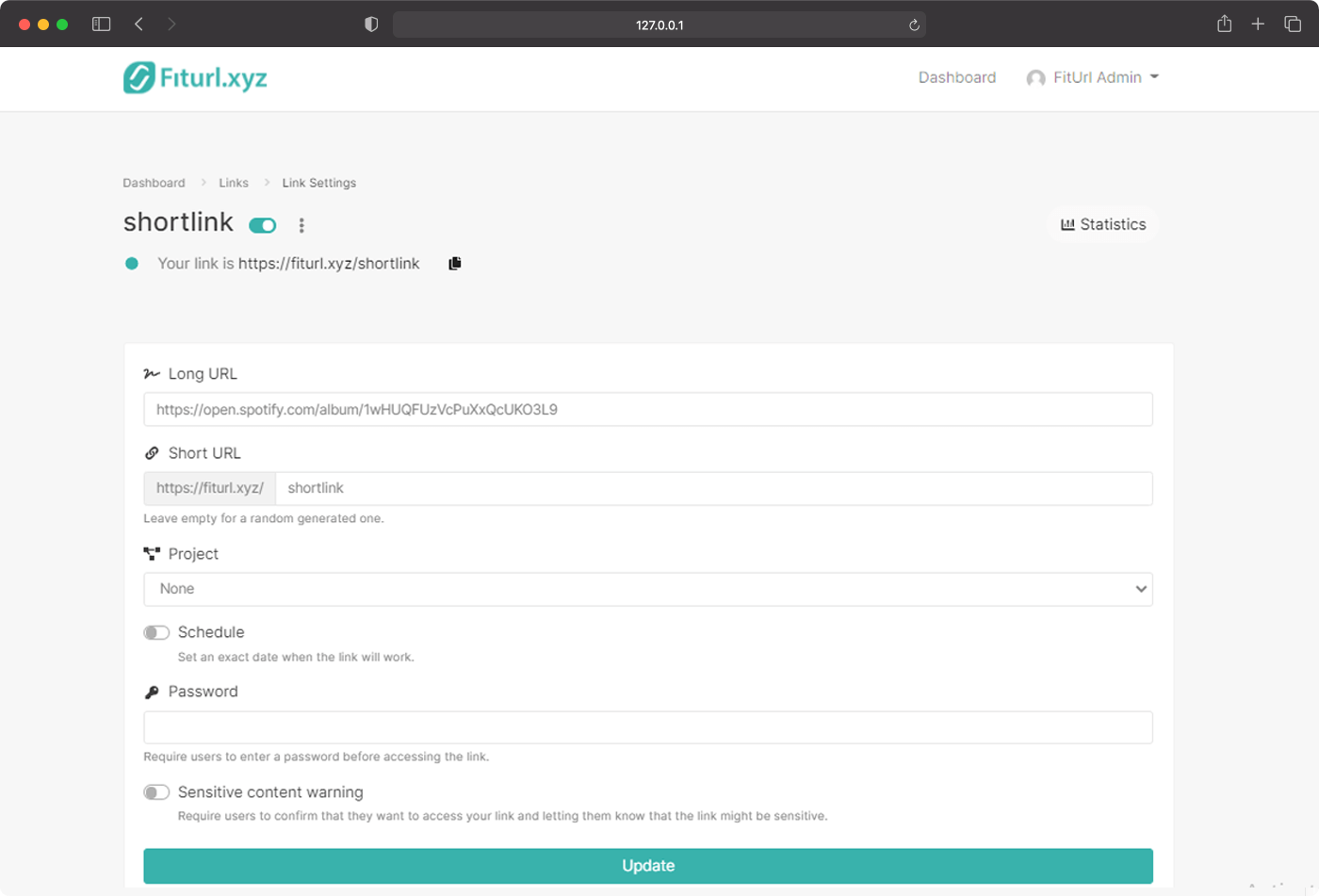The width and height of the screenshot is (1319, 896).
Task: Open the three-dot options menu beside shortlink
Action: pyautogui.click(x=301, y=225)
